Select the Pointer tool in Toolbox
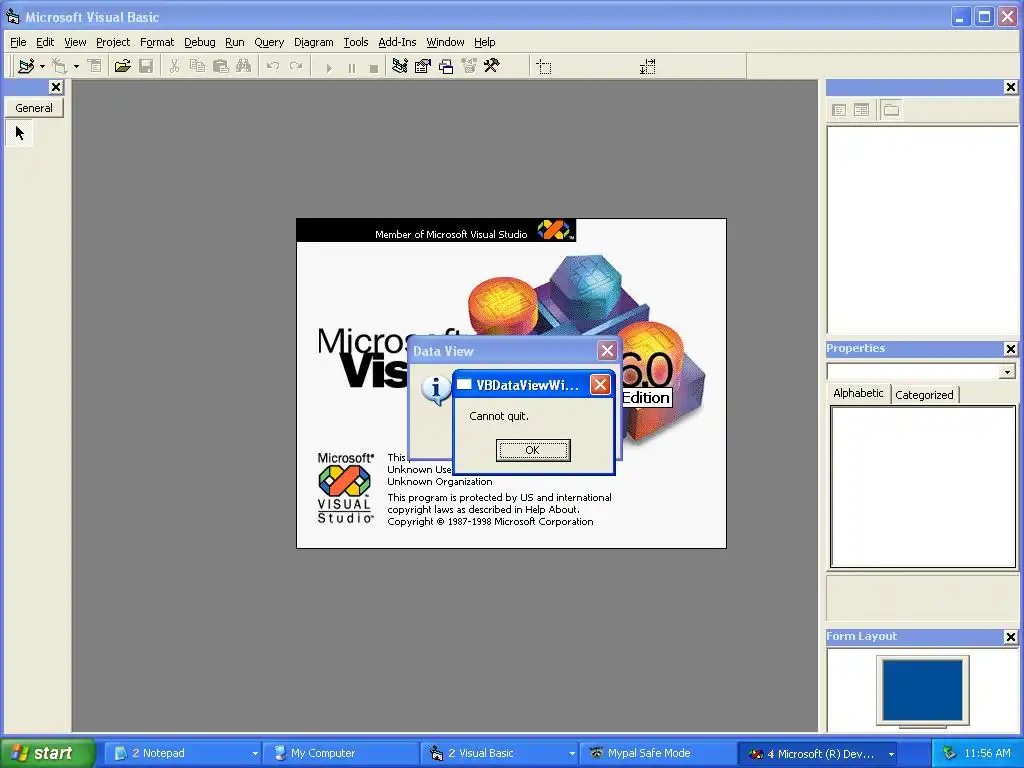 [20, 133]
